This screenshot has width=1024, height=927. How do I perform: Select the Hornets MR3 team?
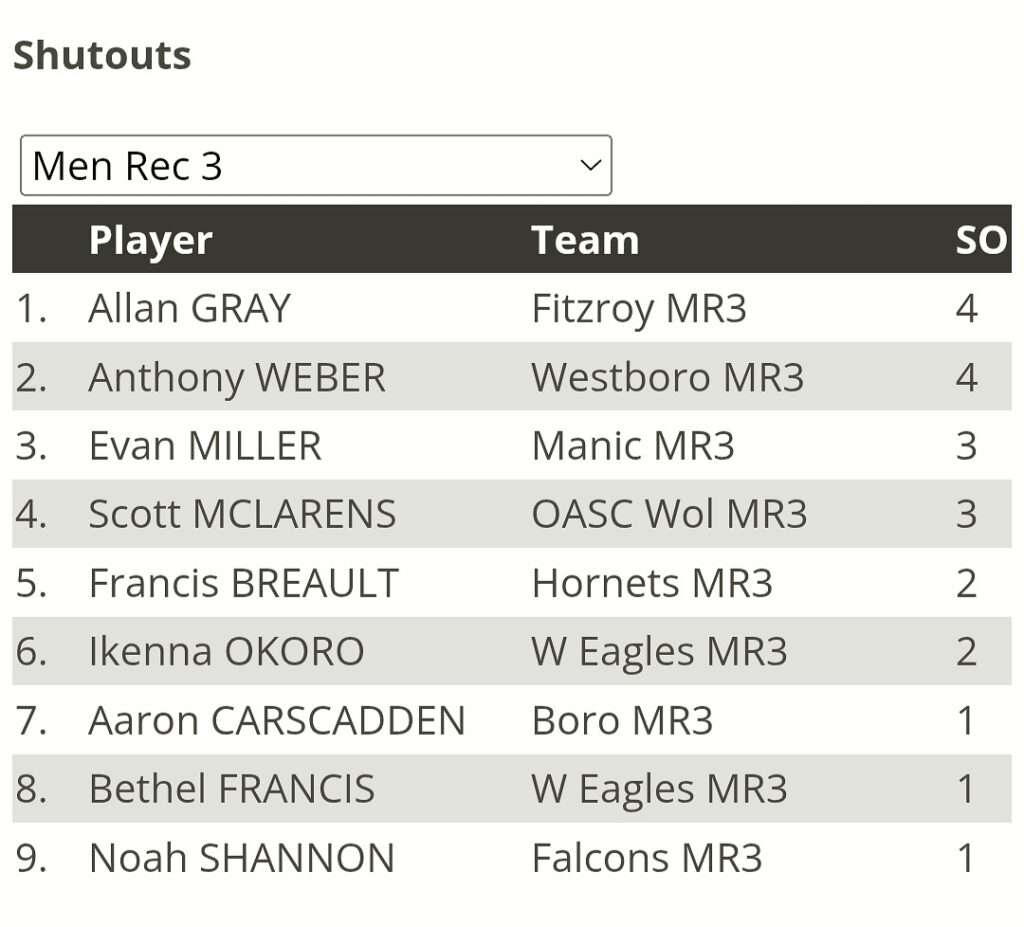(652, 584)
